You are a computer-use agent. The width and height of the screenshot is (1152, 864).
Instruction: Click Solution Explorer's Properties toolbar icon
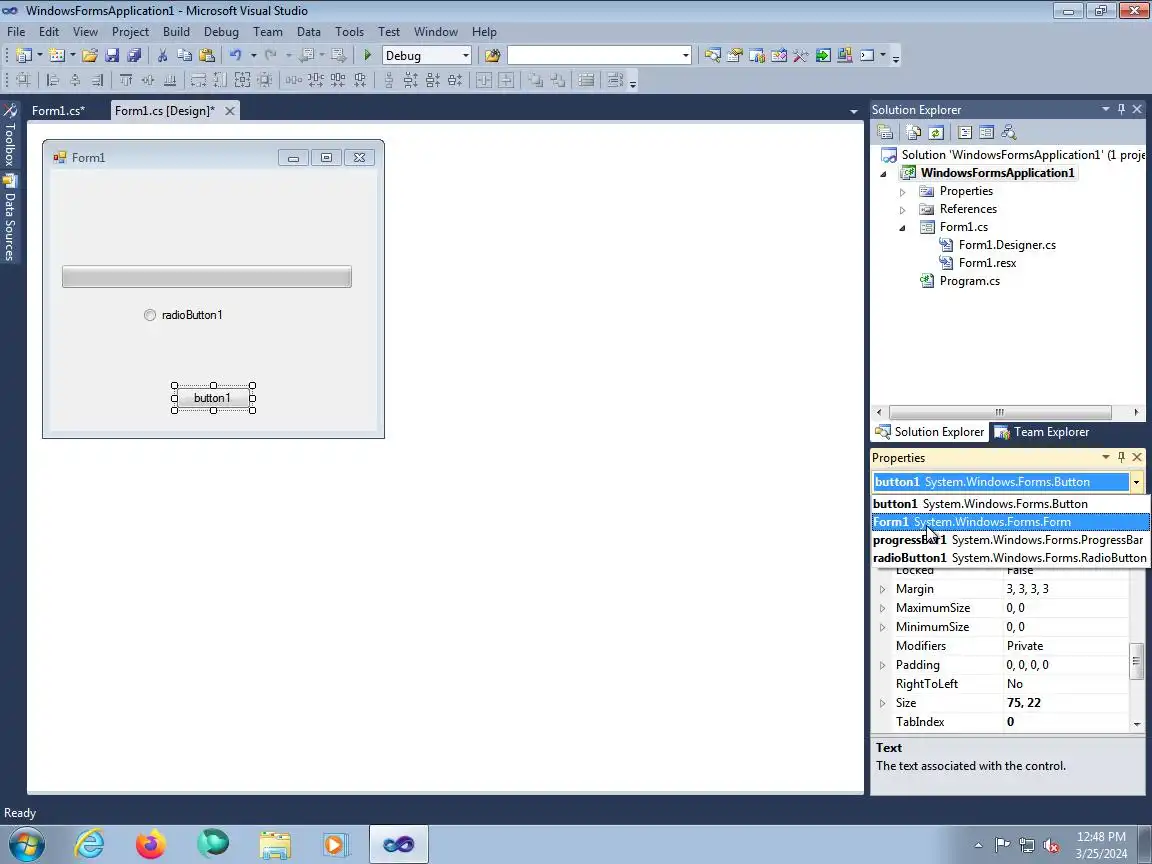[885, 132]
